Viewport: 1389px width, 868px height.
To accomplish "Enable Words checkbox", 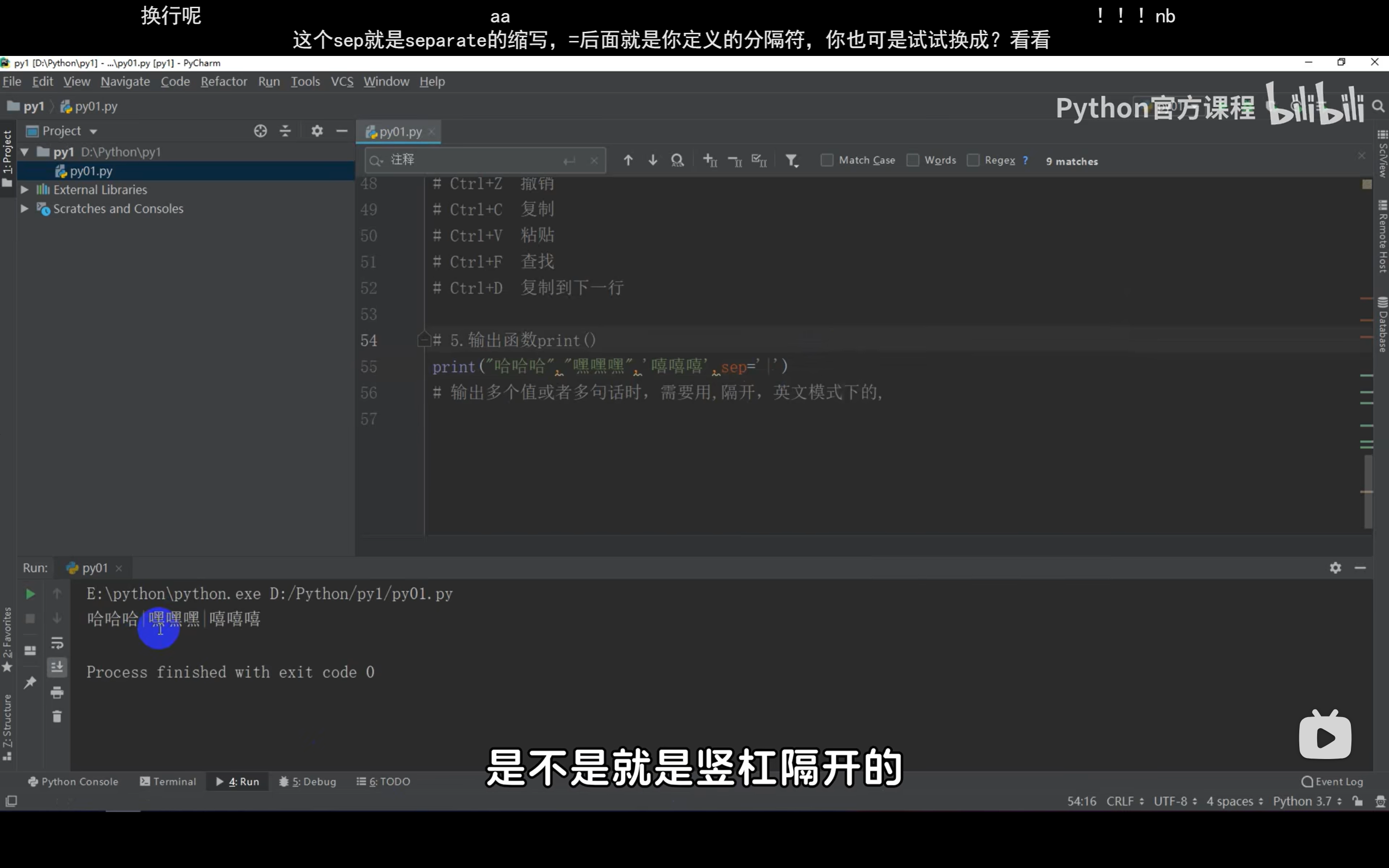I will point(912,160).
